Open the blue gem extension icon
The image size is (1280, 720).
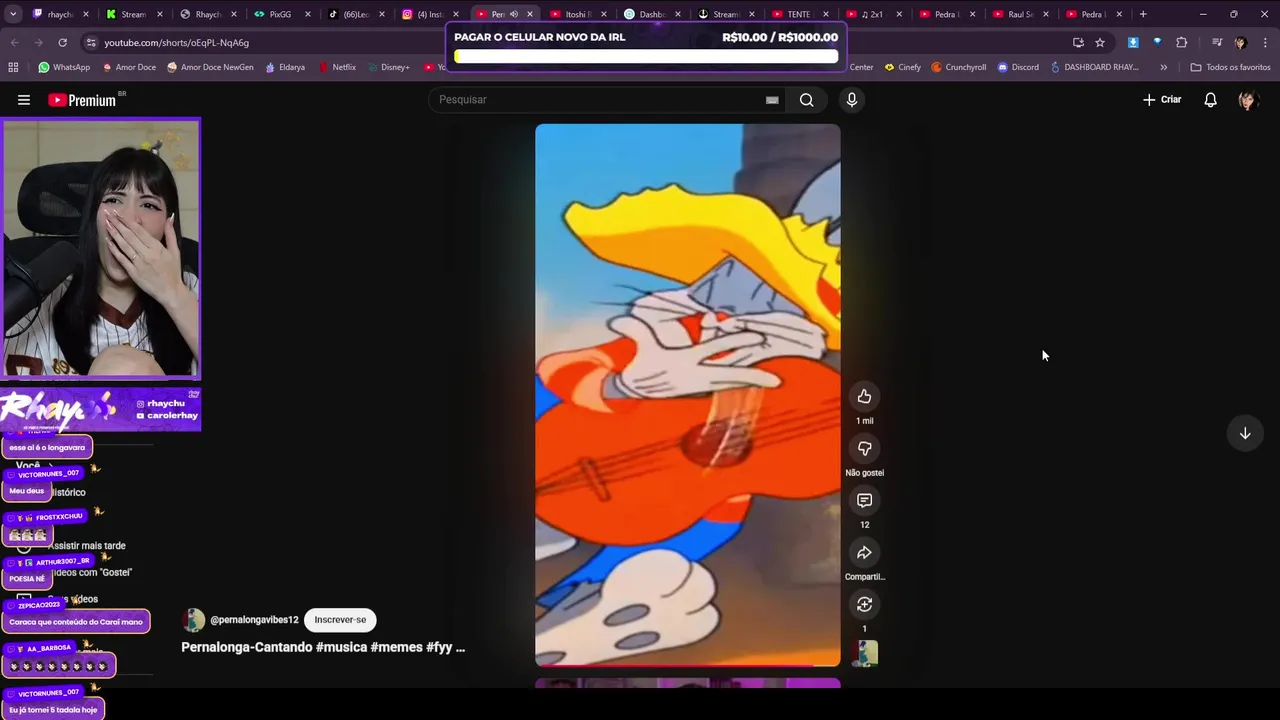pos(1157,43)
